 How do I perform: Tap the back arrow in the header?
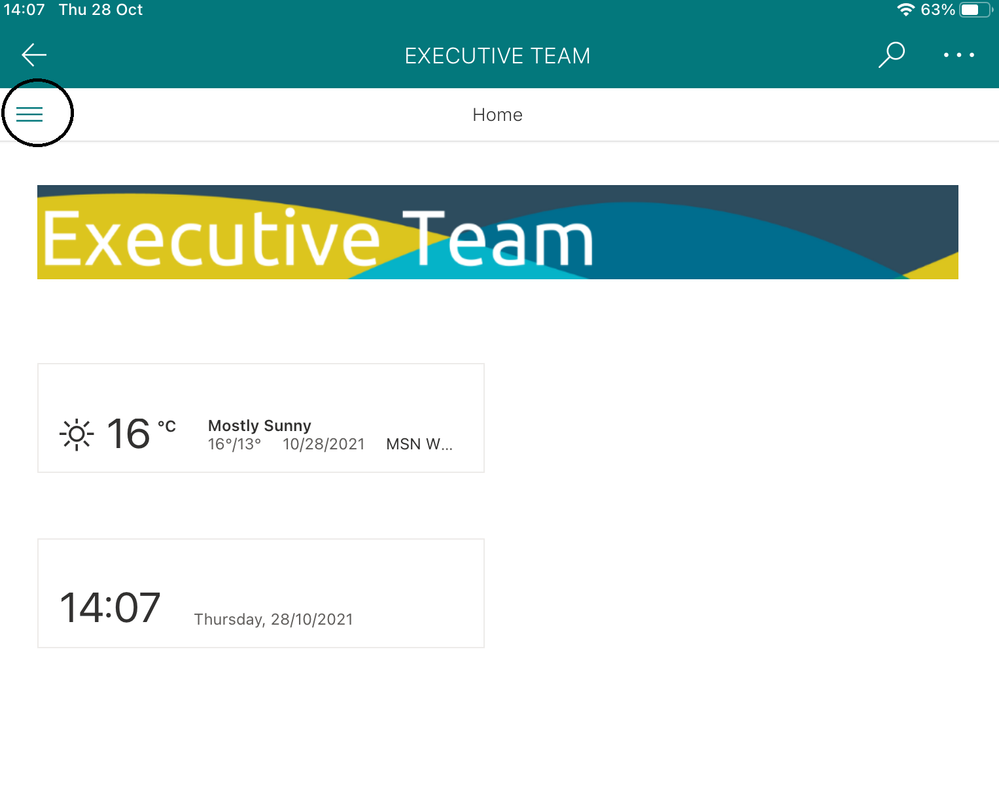pyautogui.click(x=34, y=55)
